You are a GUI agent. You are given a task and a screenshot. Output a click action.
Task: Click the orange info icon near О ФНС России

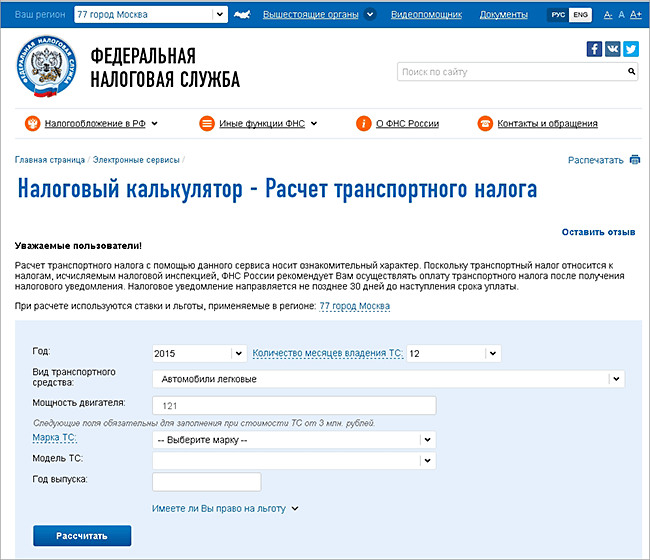coord(364,124)
